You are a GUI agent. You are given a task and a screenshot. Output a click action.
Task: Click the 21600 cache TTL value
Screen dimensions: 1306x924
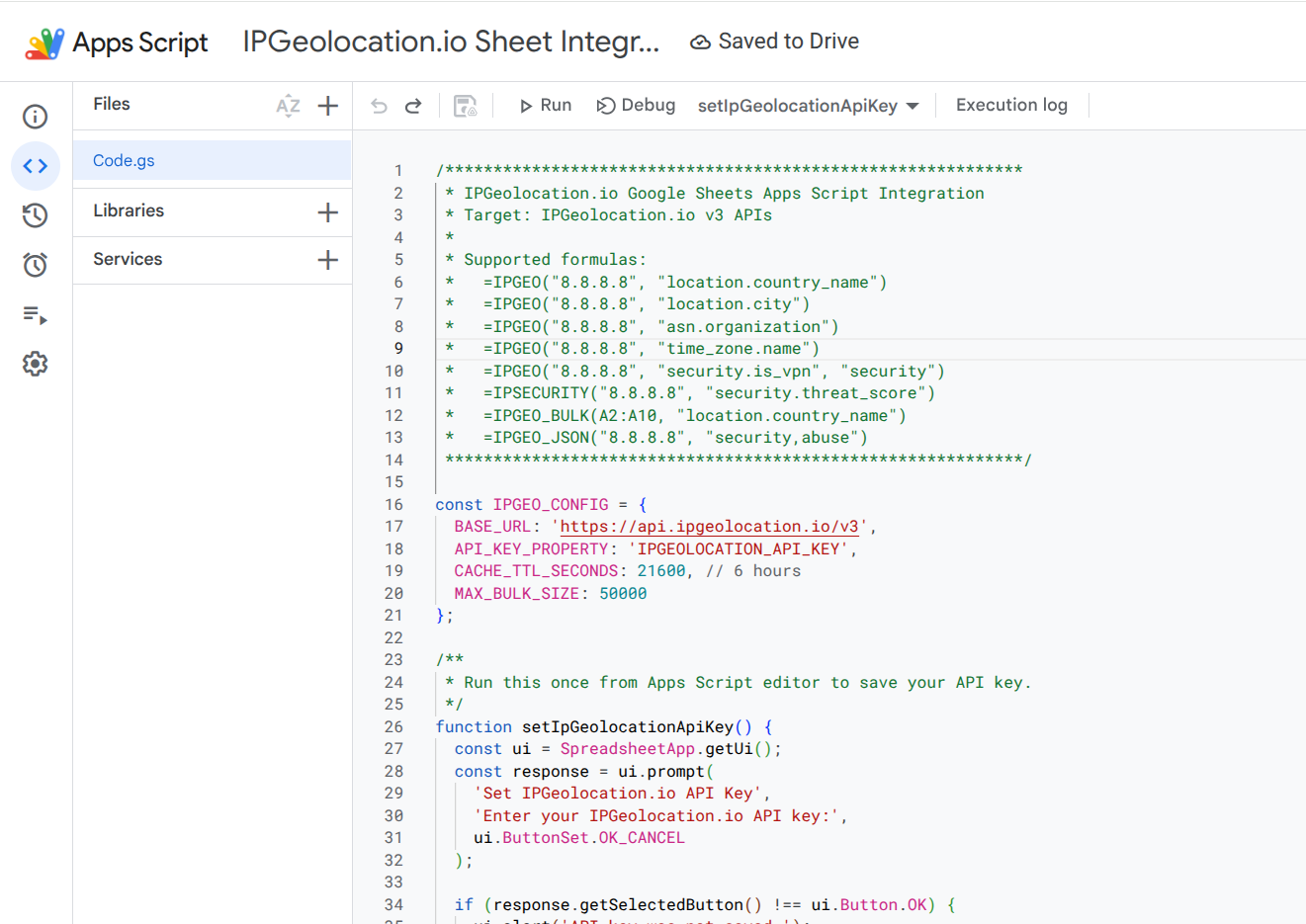pos(661,571)
